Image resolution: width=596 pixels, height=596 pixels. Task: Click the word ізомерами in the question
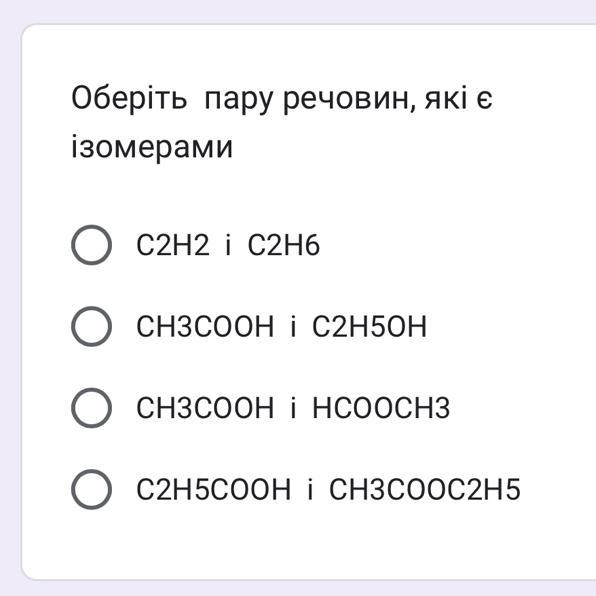tap(152, 147)
